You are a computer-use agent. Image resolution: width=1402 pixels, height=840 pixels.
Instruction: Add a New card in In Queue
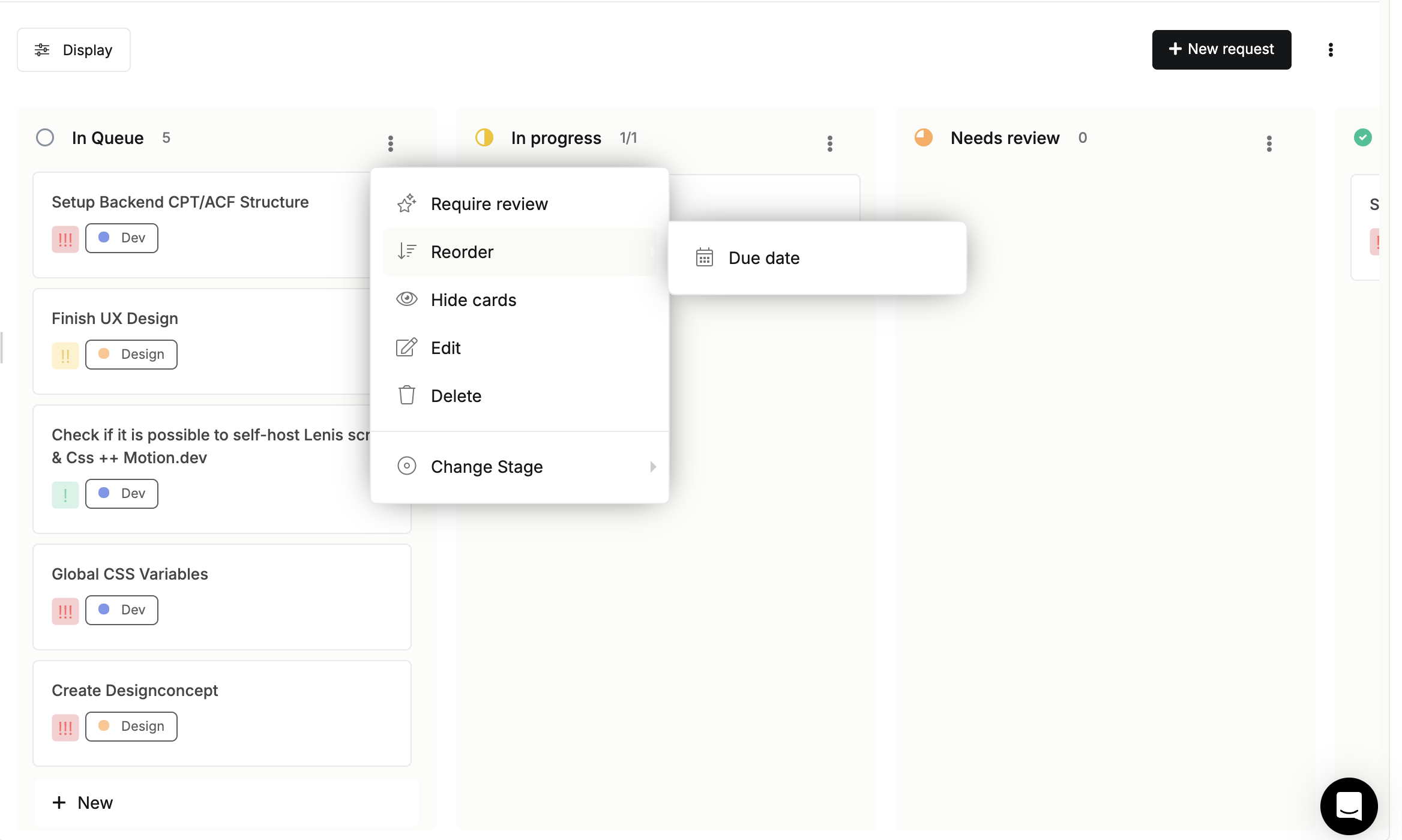point(83,802)
